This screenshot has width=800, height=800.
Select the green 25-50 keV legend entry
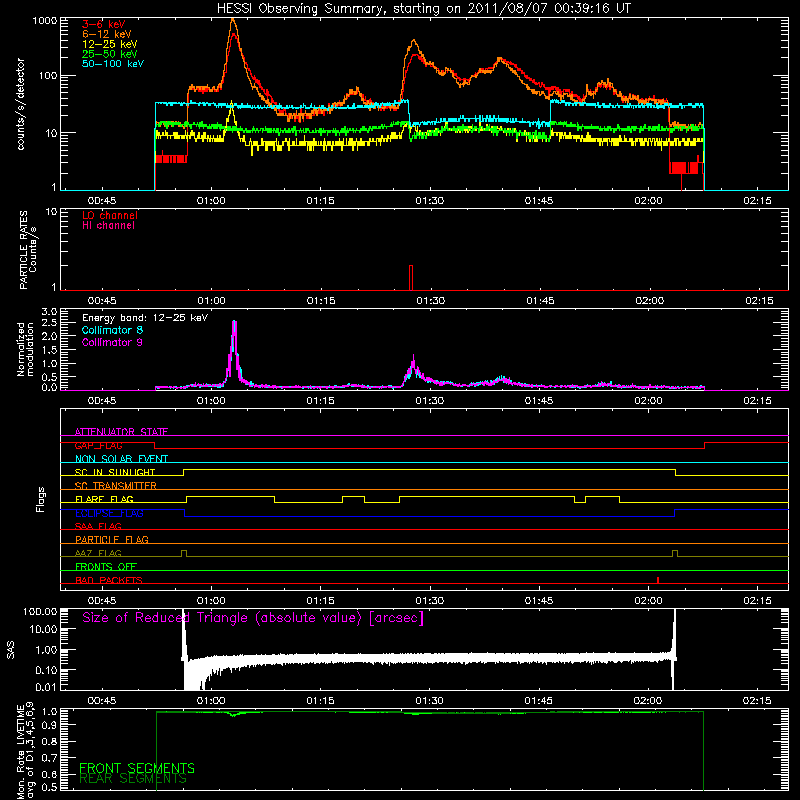coord(110,54)
